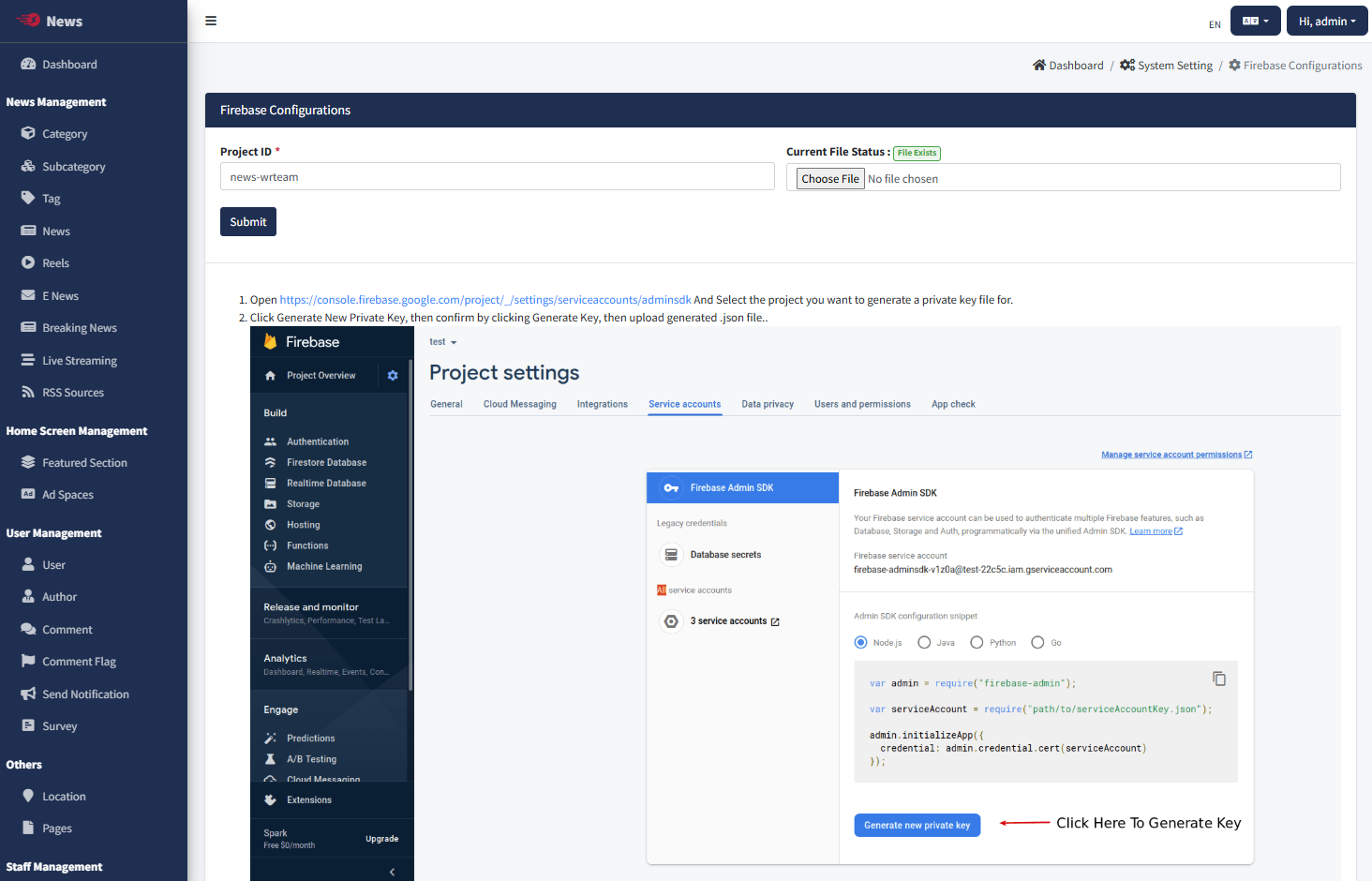Open the language selector dropdown
This screenshot has height=881, width=1372.
1256,21
